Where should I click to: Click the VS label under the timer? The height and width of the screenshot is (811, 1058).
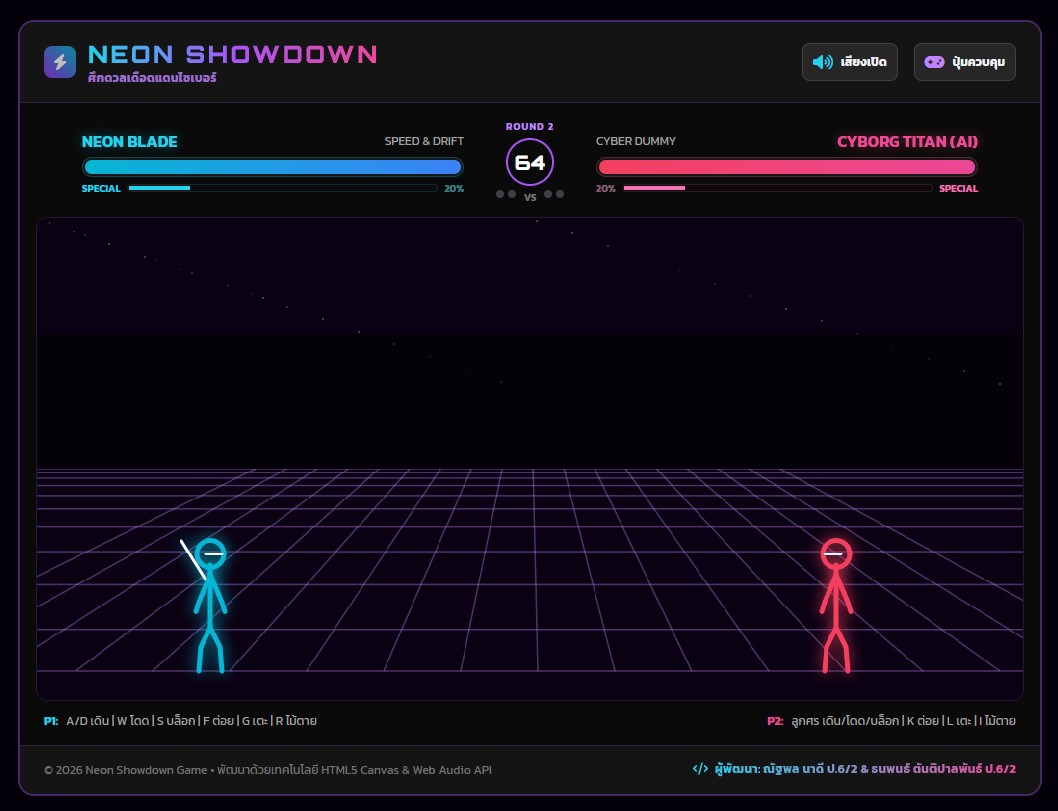click(530, 197)
